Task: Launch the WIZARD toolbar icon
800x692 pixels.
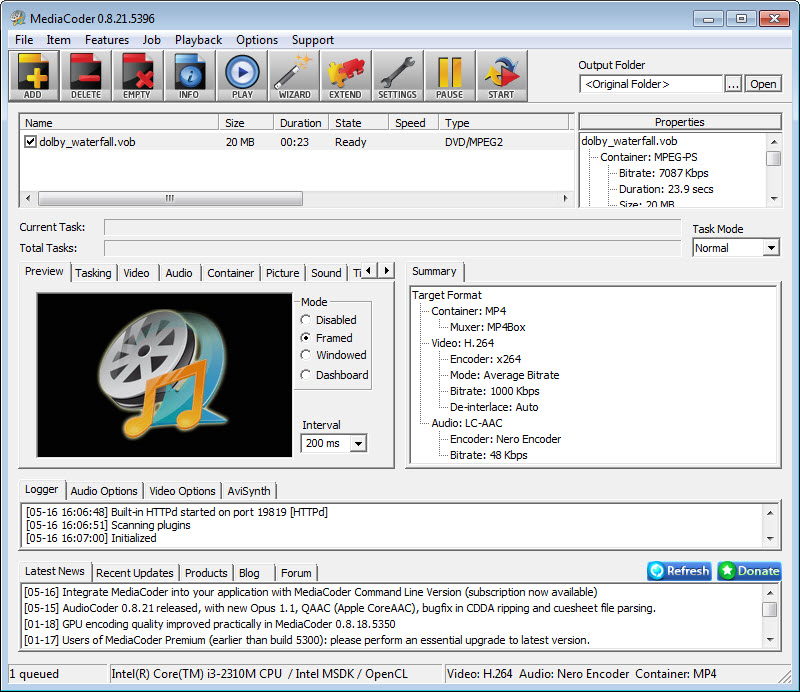Action: (294, 76)
